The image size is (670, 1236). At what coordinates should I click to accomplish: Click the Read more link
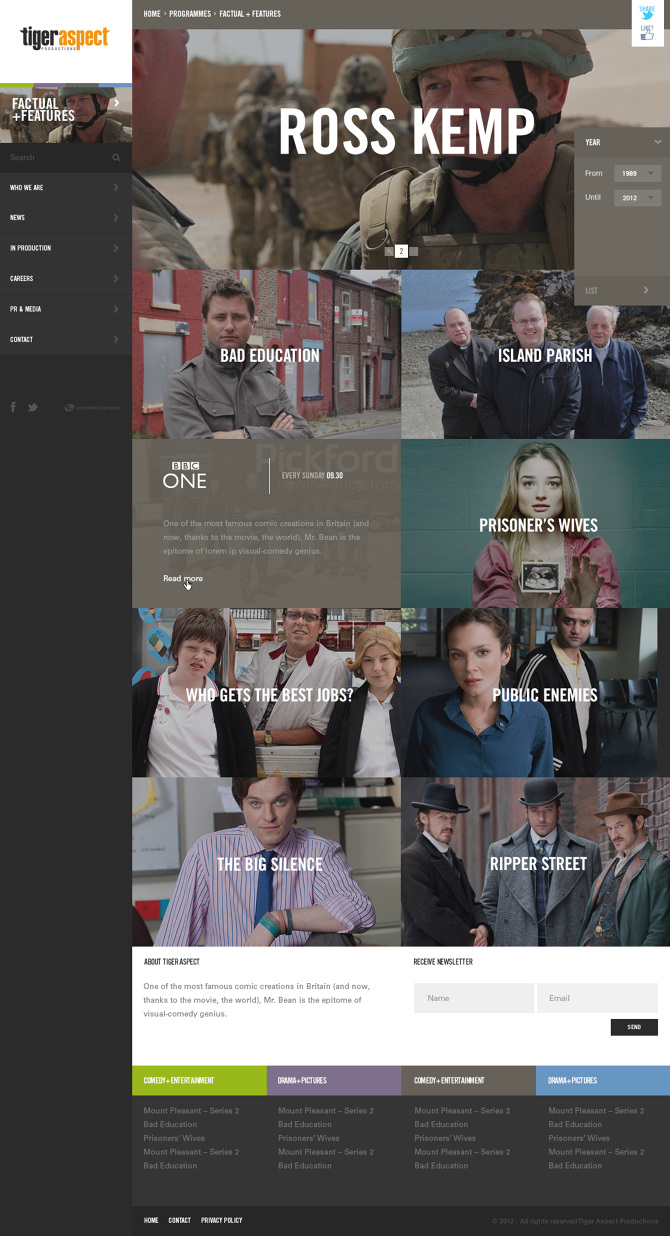tap(182, 578)
